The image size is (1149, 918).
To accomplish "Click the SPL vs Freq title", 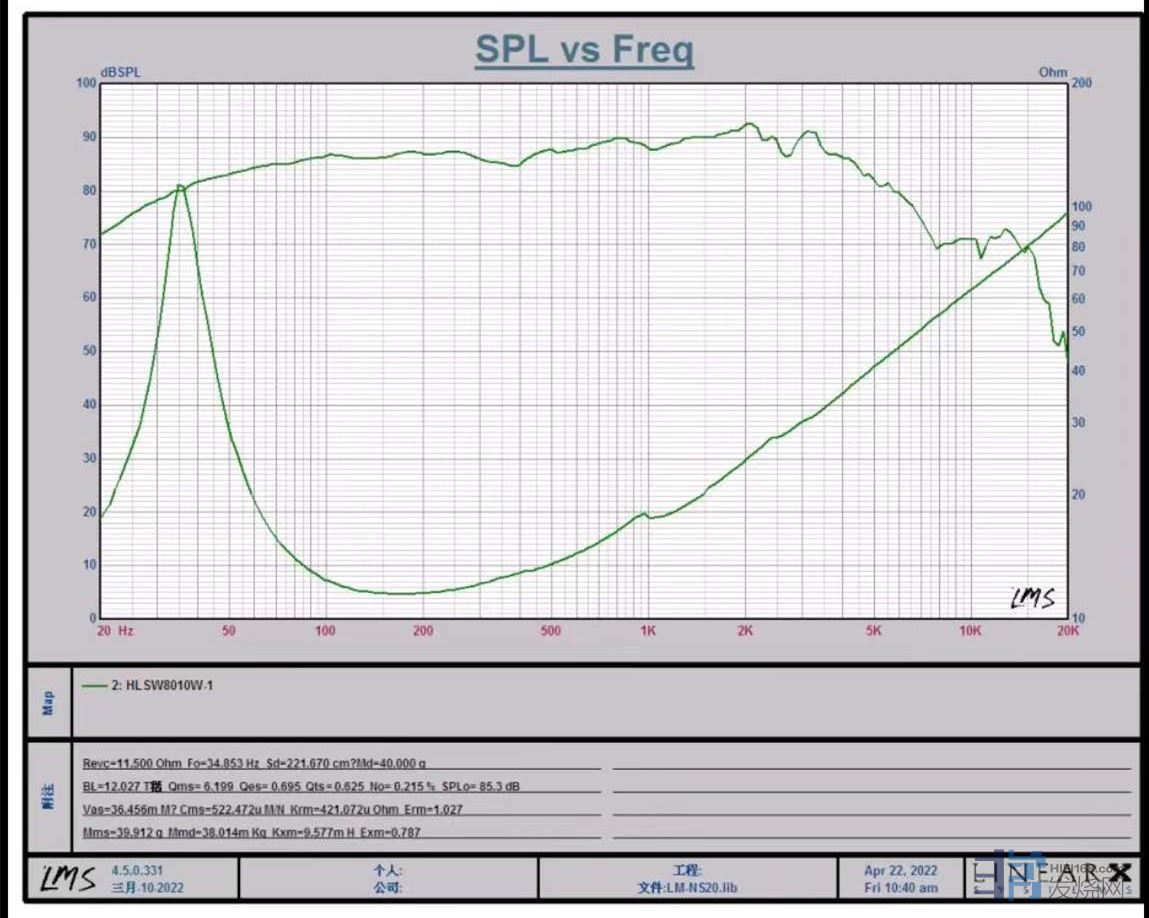I will click(584, 49).
